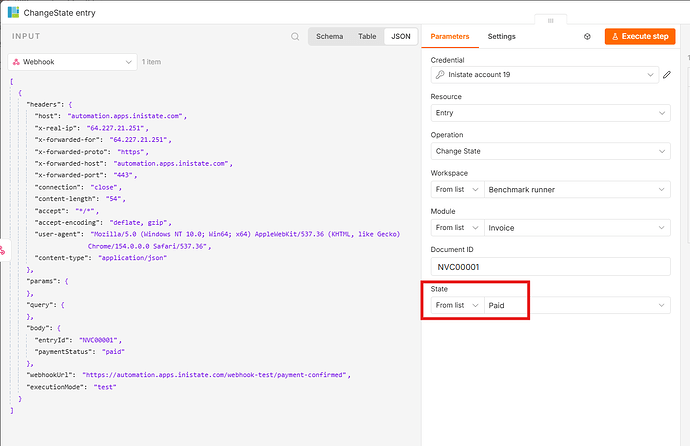690x446 pixels.
Task: Click the "executionMode" value "test"
Action: coord(105,387)
